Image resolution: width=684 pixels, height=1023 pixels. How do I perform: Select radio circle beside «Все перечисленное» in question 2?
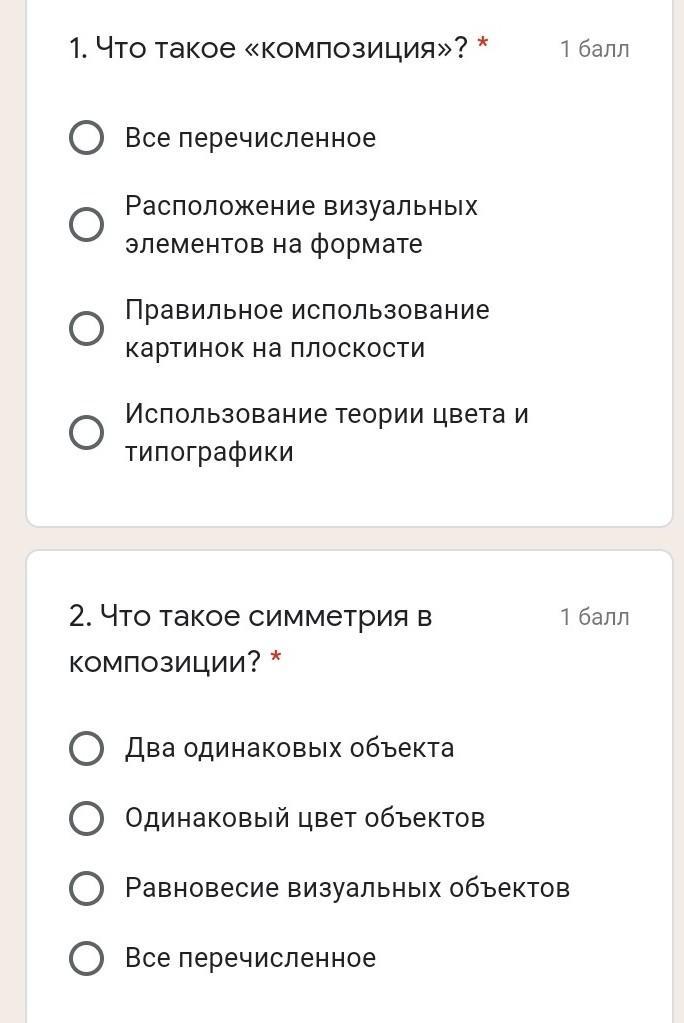coord(86,958)
